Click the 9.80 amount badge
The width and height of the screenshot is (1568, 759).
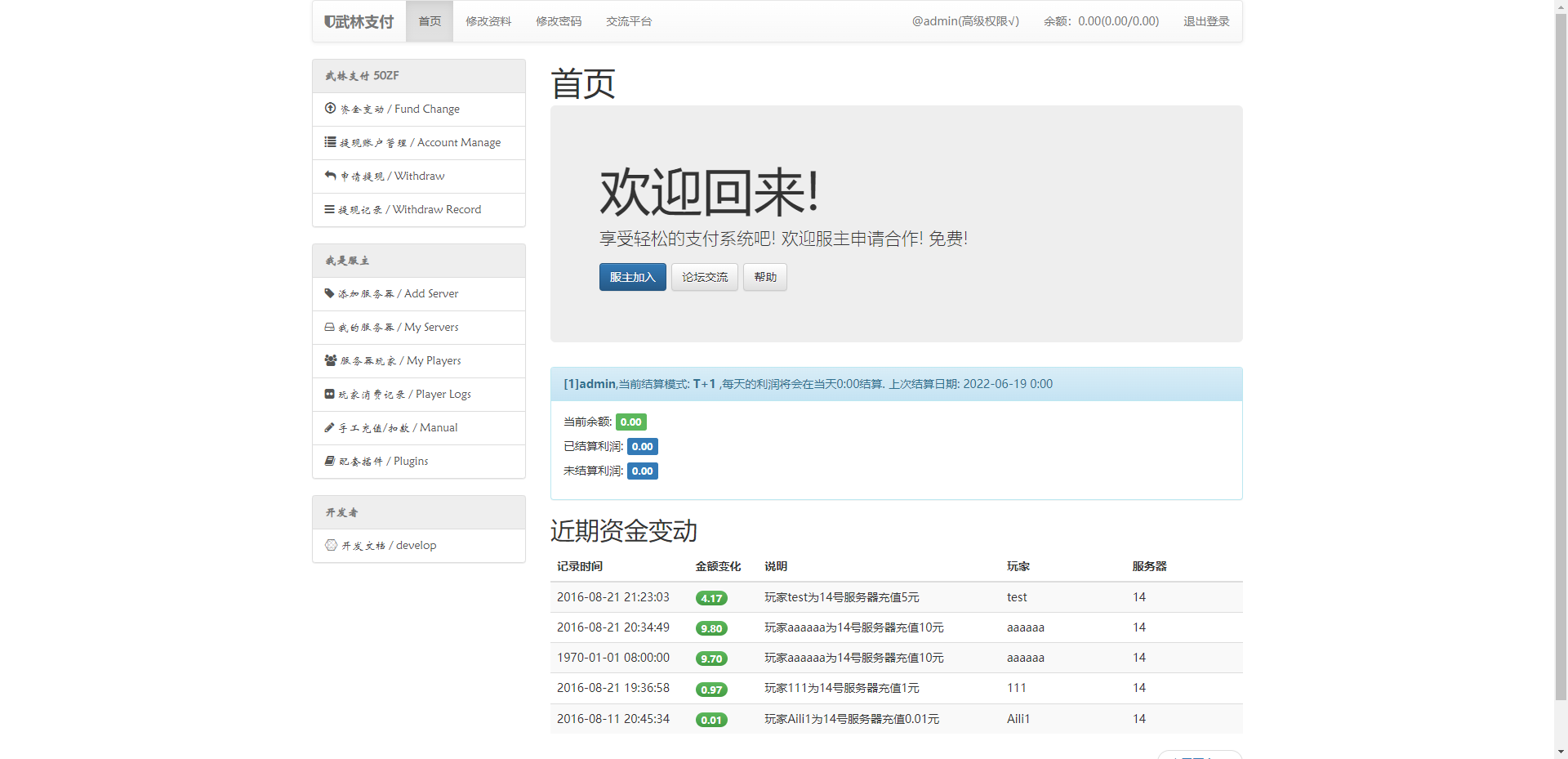pyautogui.click(x=711, y=628)
